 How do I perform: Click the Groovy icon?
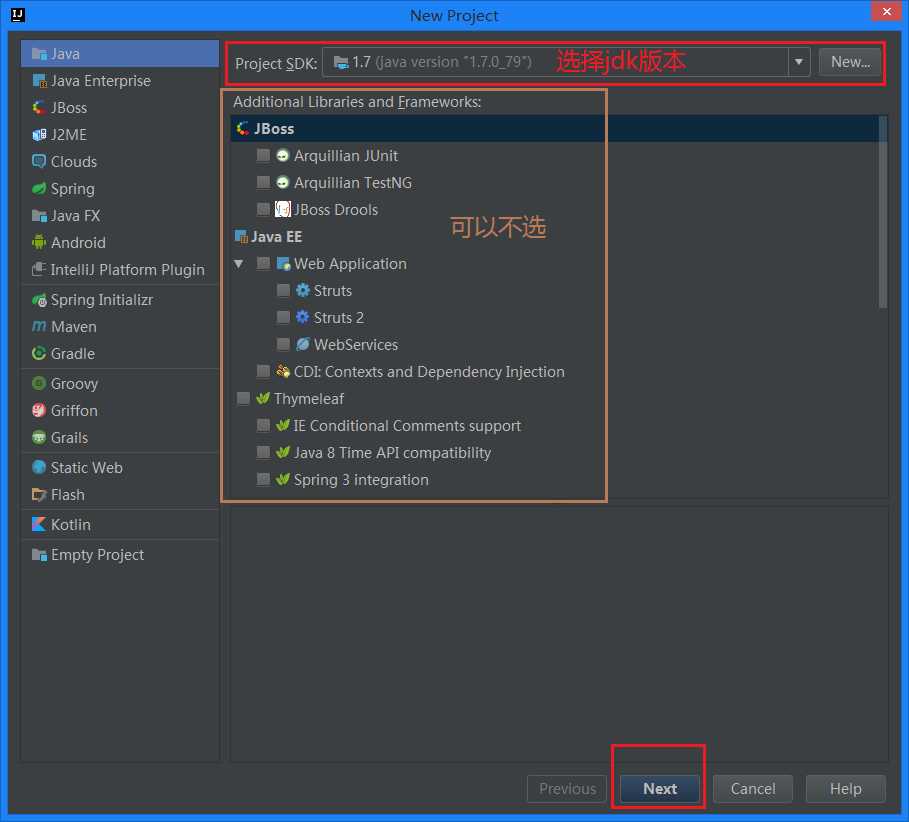pyautogui.click(x=39, y=383)
